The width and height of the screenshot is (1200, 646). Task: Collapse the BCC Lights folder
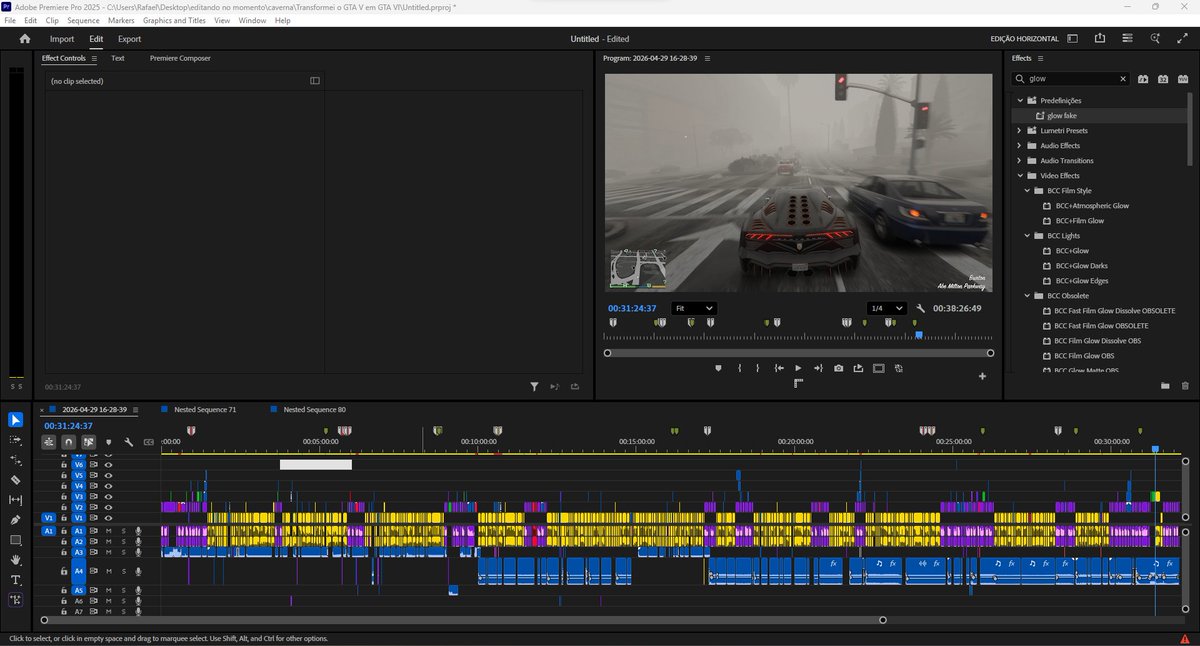tap(1026, 235)
